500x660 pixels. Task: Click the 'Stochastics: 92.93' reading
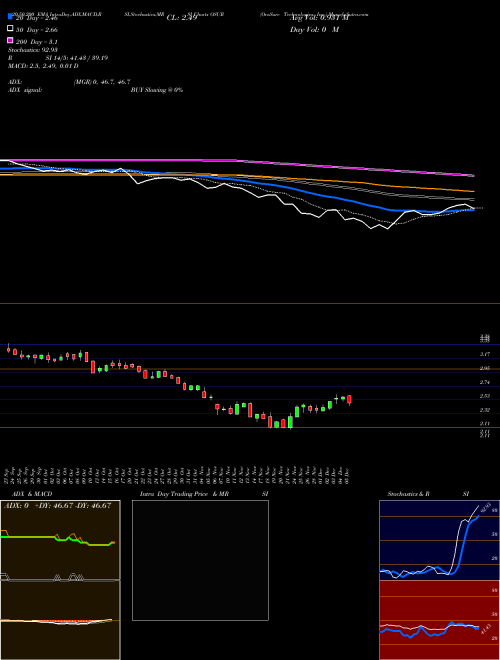pos(32,50)
